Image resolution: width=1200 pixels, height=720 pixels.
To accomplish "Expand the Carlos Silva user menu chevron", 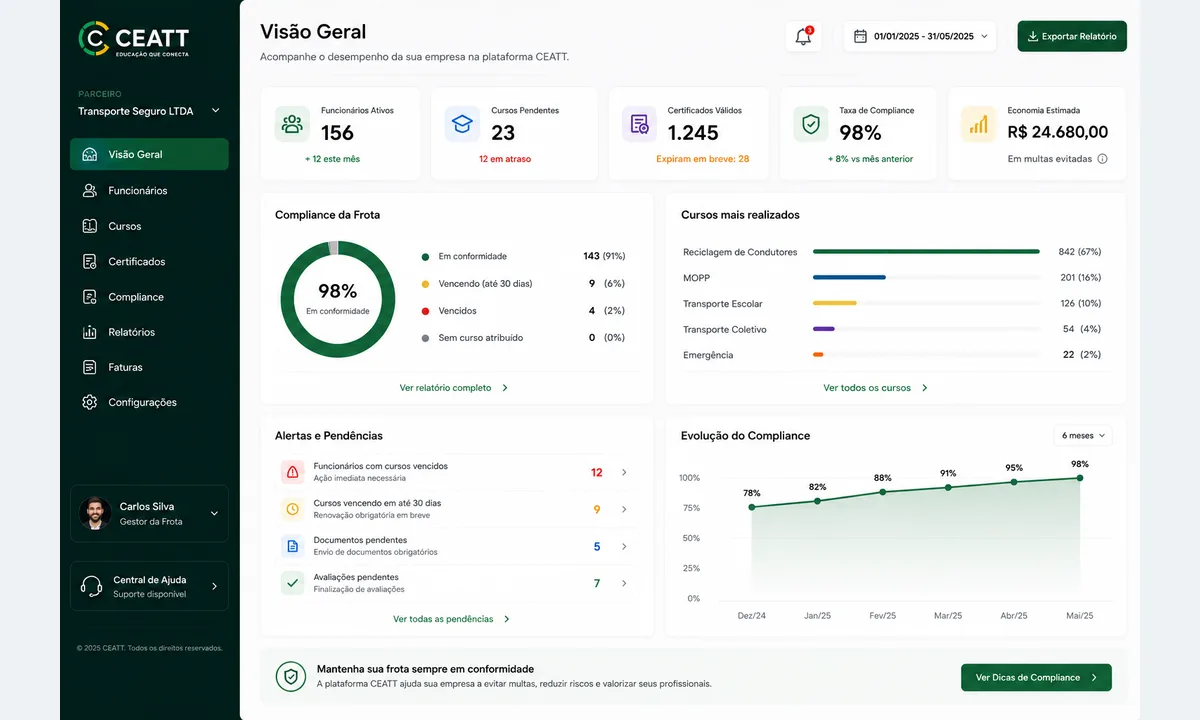I will coord(214,513).
